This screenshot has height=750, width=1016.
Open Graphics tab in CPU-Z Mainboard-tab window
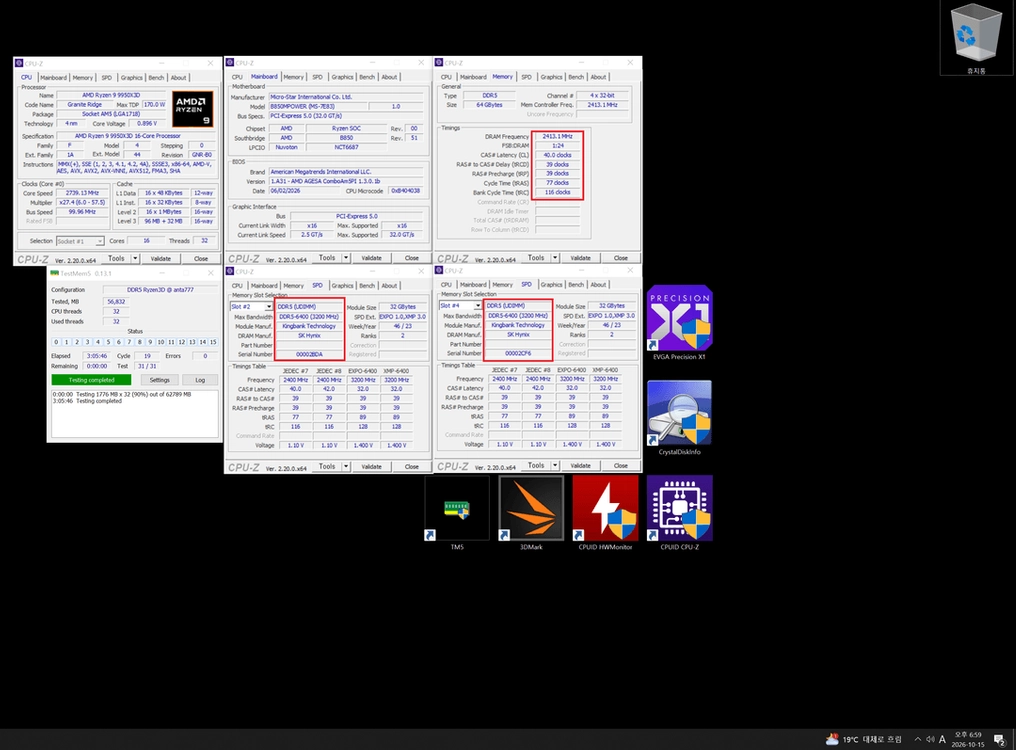(x=342, y=77)
